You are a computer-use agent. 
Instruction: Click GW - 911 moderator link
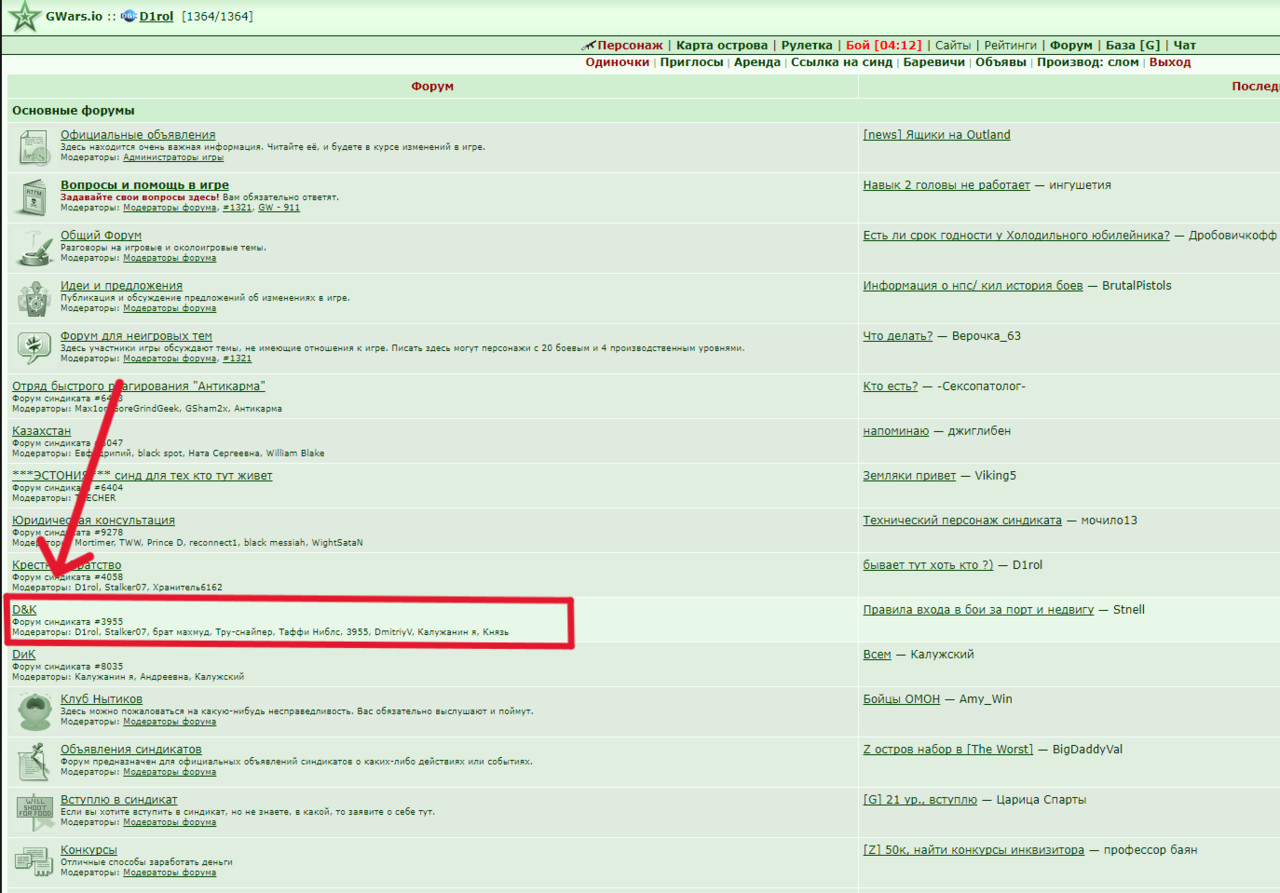tap(279, 208)
